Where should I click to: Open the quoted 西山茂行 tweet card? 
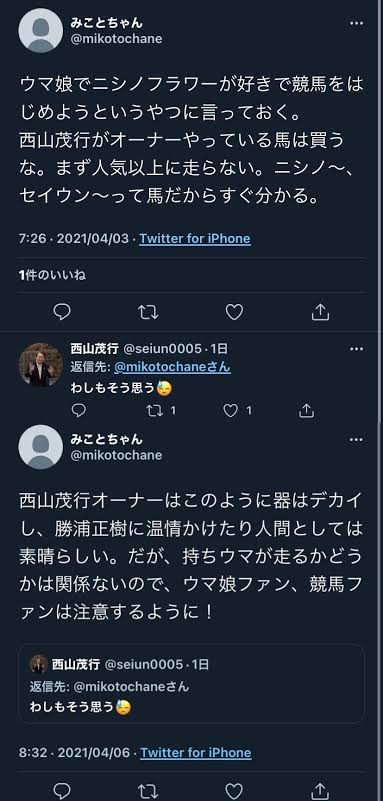point(192,684)
